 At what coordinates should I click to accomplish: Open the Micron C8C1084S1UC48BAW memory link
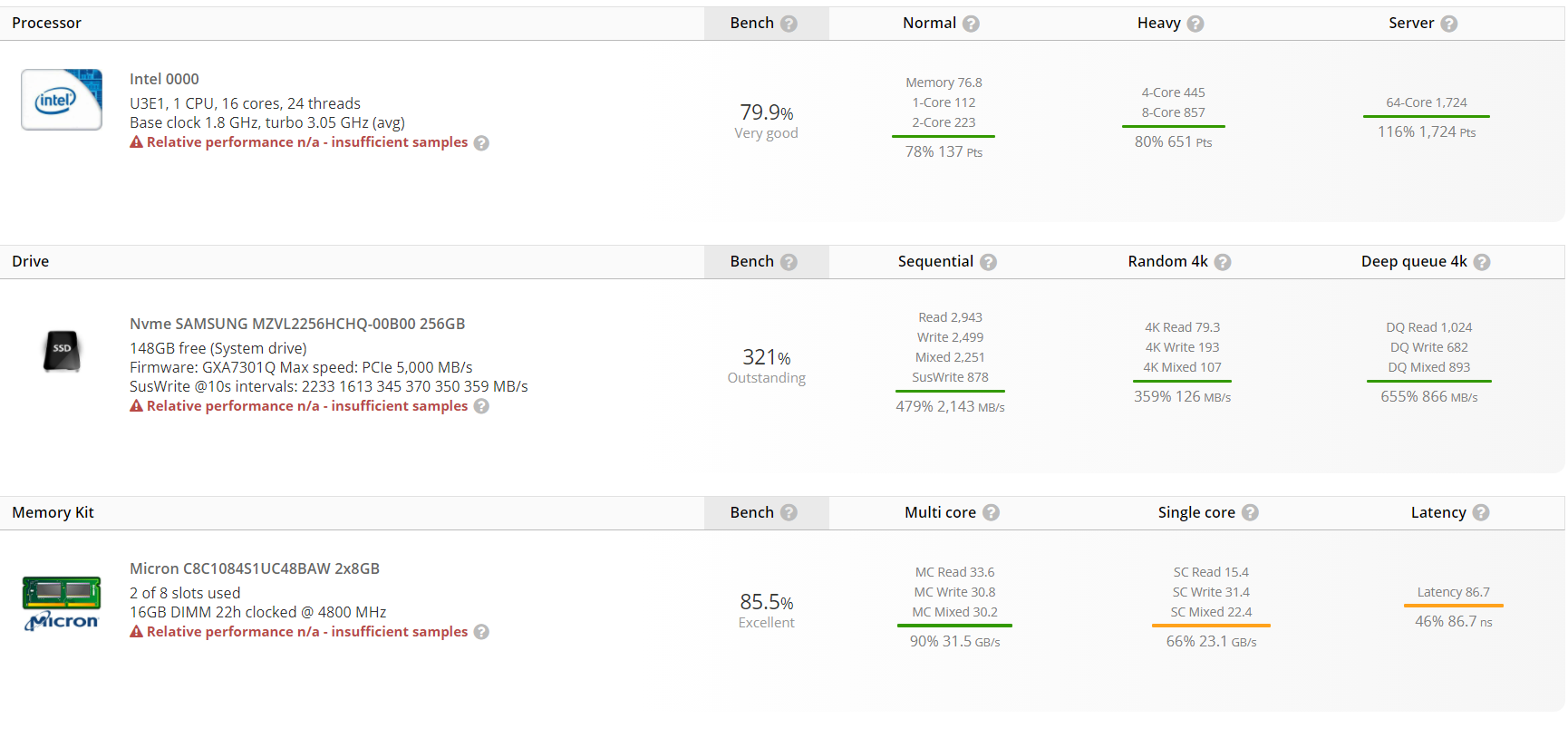pyautogui.click(x=254, y=568)
